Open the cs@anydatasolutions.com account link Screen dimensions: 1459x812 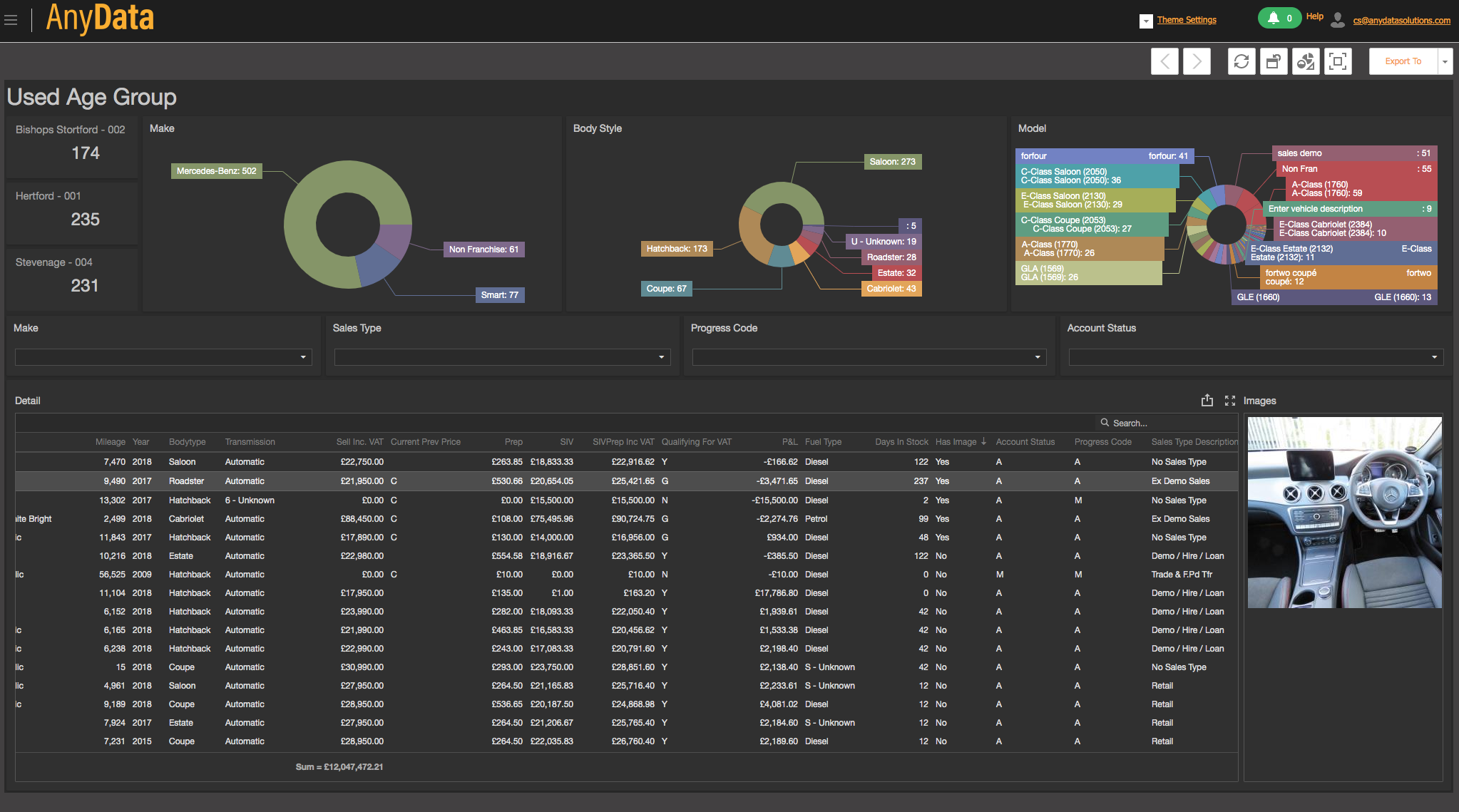coord(1401,21)
